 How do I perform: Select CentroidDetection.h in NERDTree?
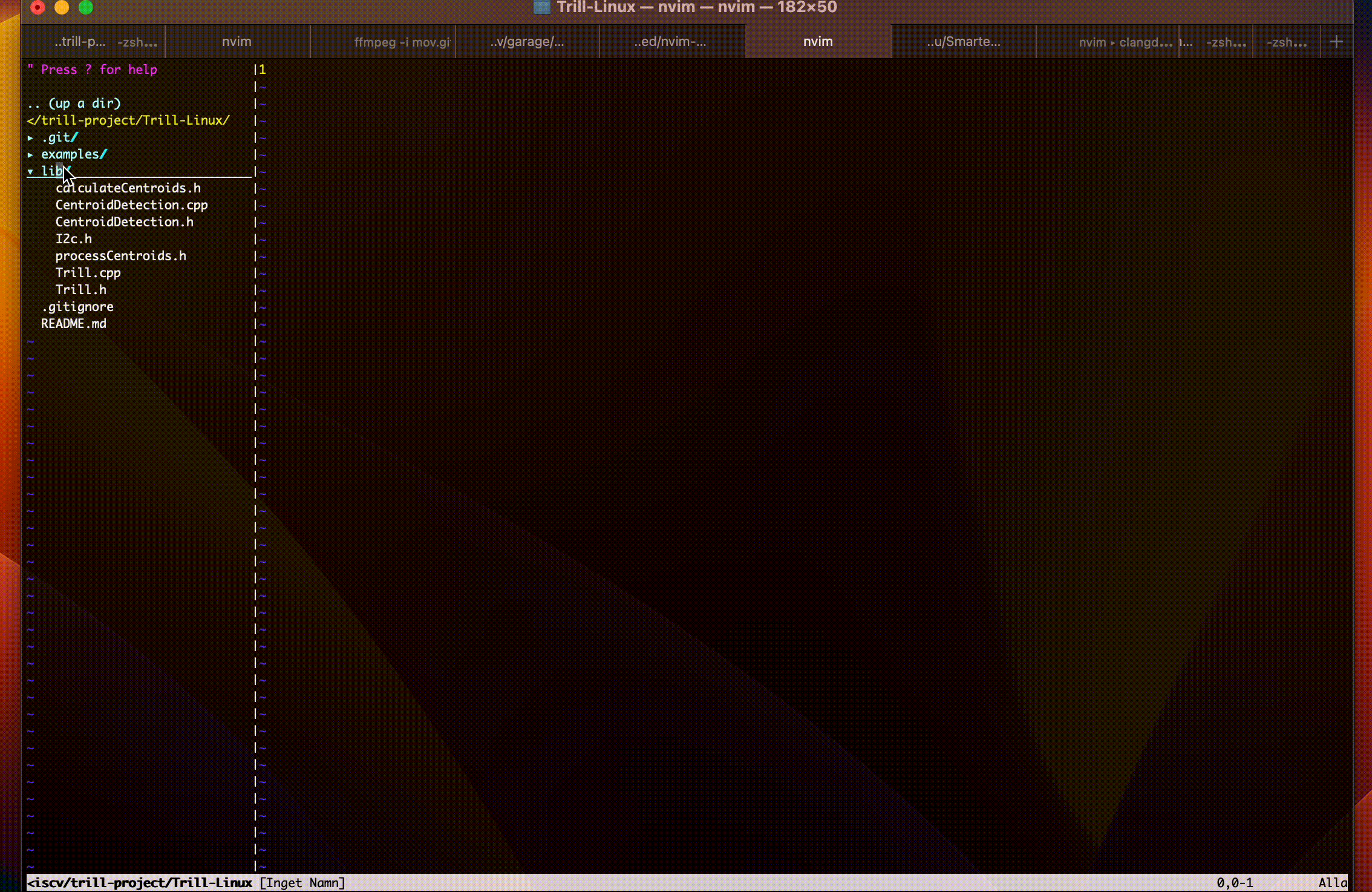pyautogui.click(x=124, y=222)
